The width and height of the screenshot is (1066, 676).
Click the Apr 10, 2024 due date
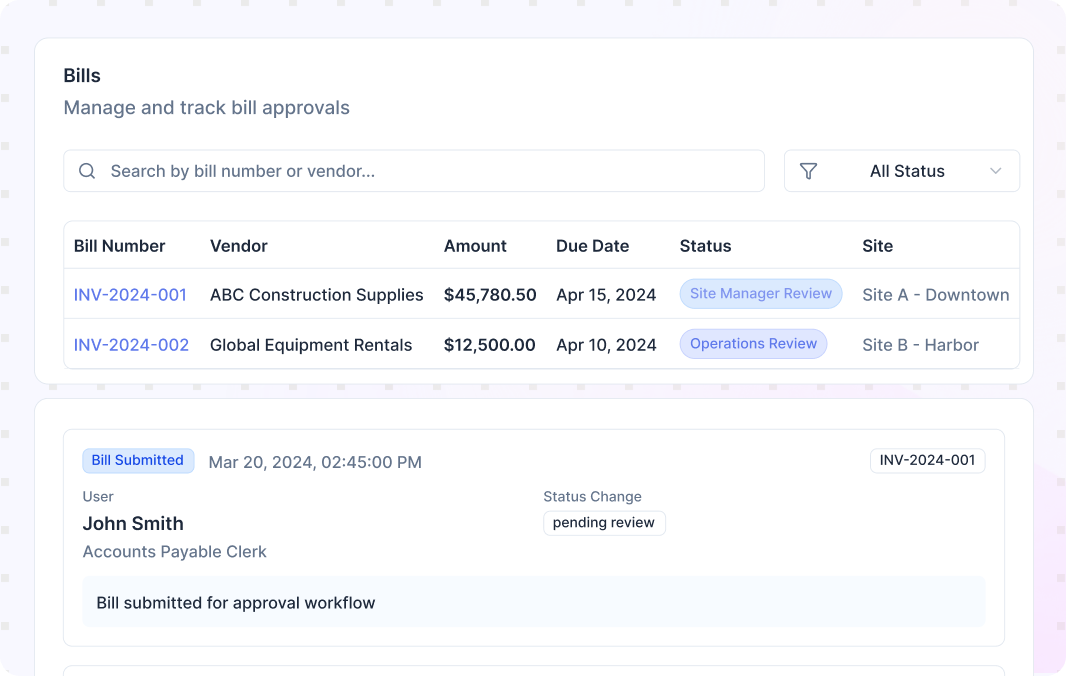pyautogui.click(x=606, y=345)
